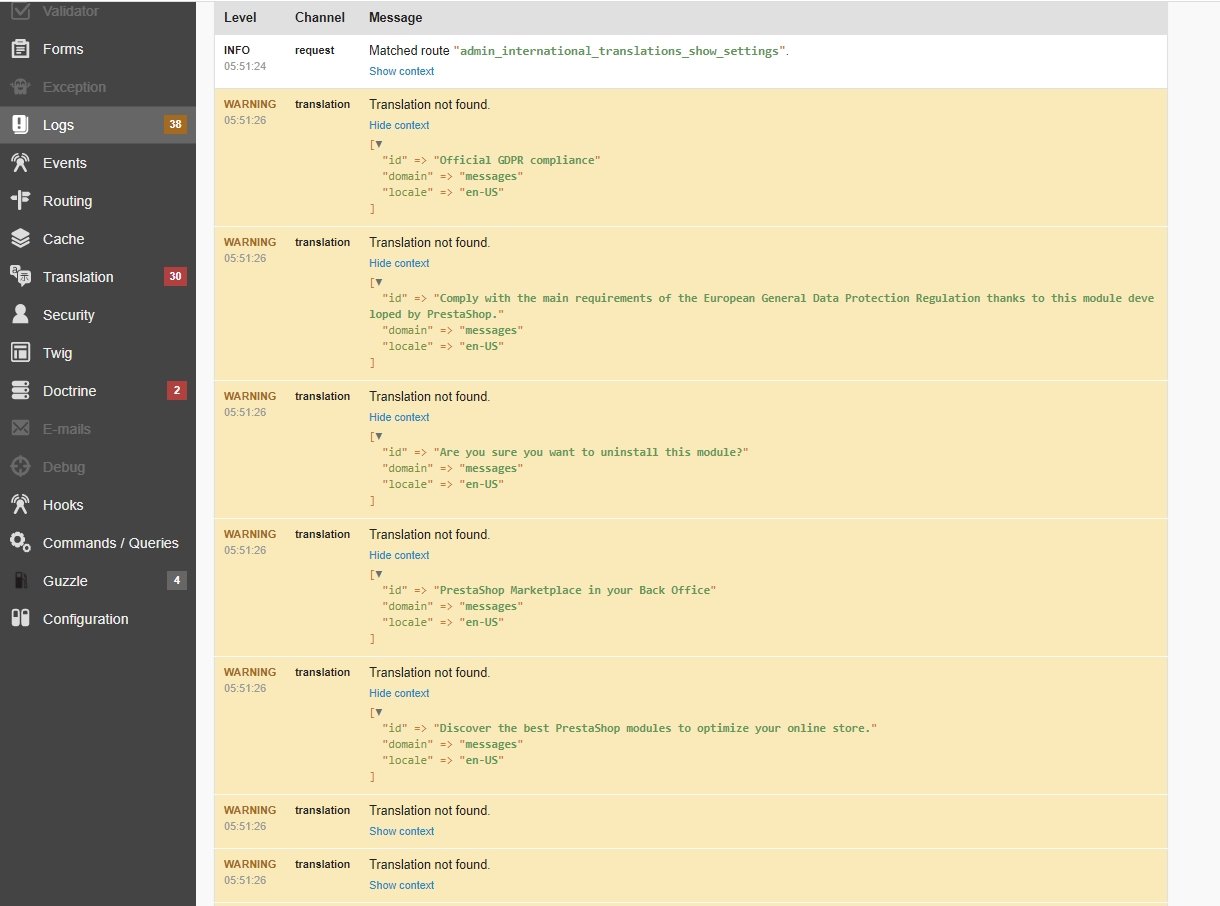1220x906 pixels.
Task: Click the 05:51:24 timestamp
Action: pyautogui.click(x=243, y=66)
